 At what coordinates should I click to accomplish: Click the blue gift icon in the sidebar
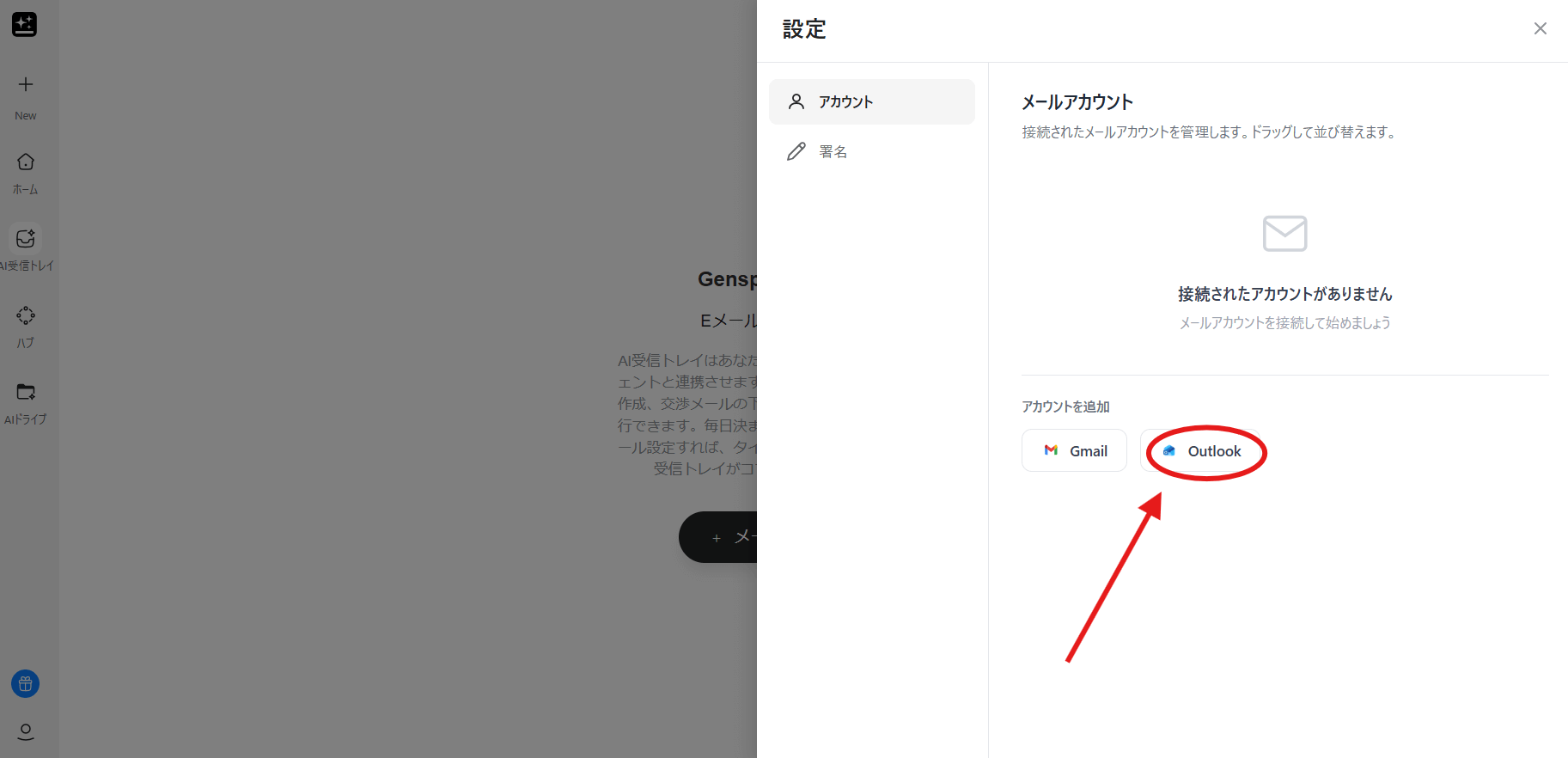pyautogui.click(x=26, y=684)
